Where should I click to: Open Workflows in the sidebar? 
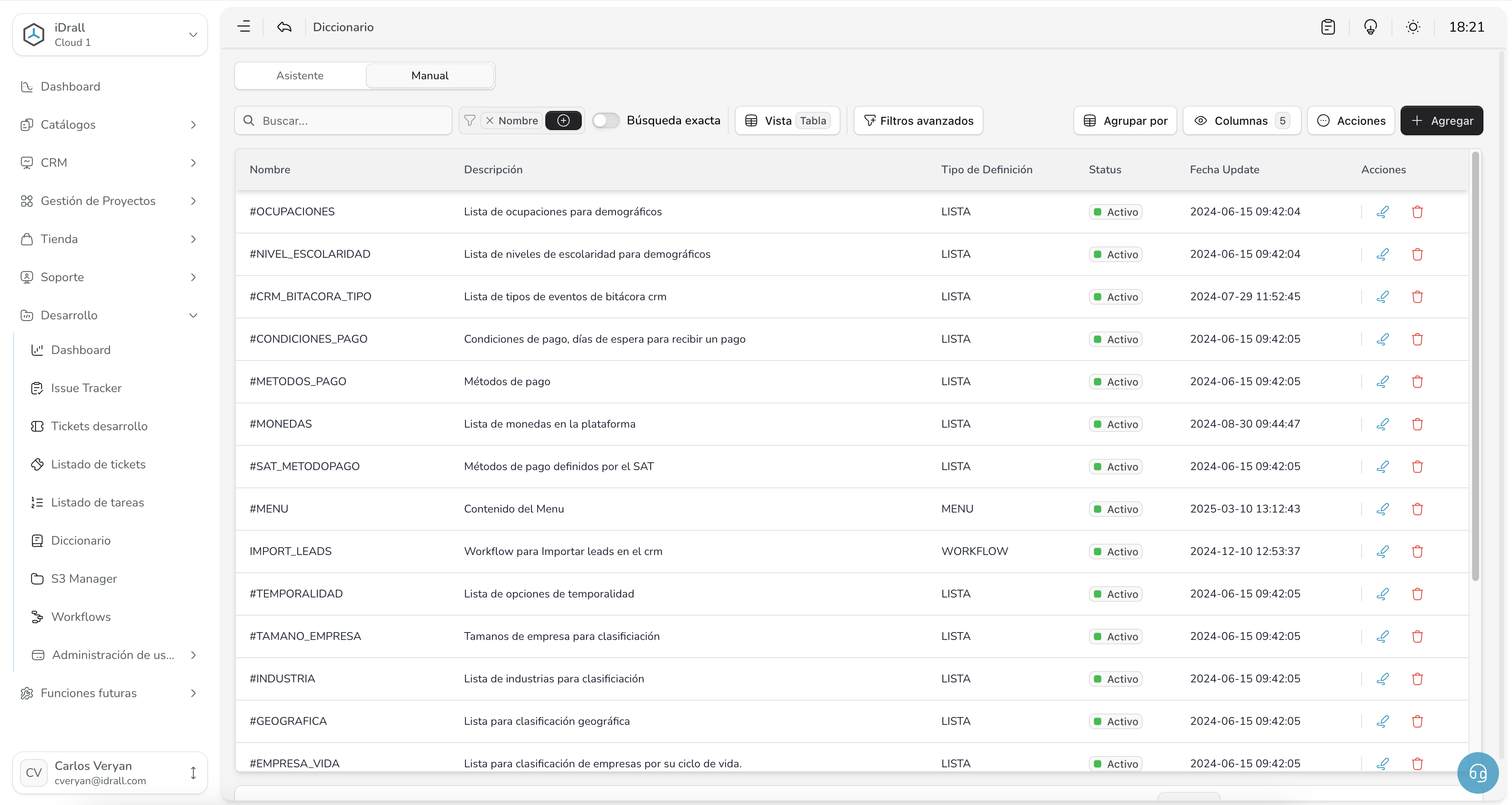pos(81,617)
